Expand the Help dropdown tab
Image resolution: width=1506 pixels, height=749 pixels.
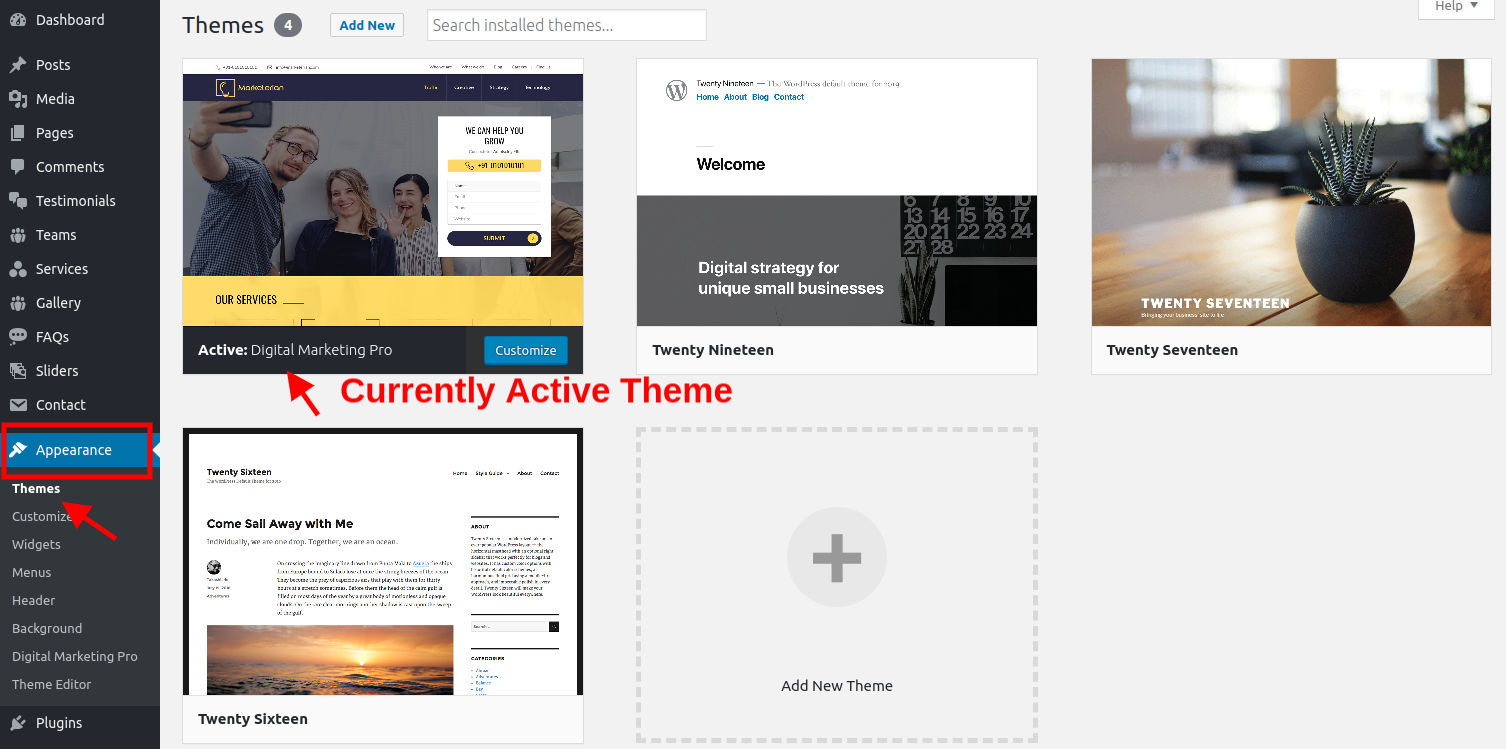tap(1457, 8)
